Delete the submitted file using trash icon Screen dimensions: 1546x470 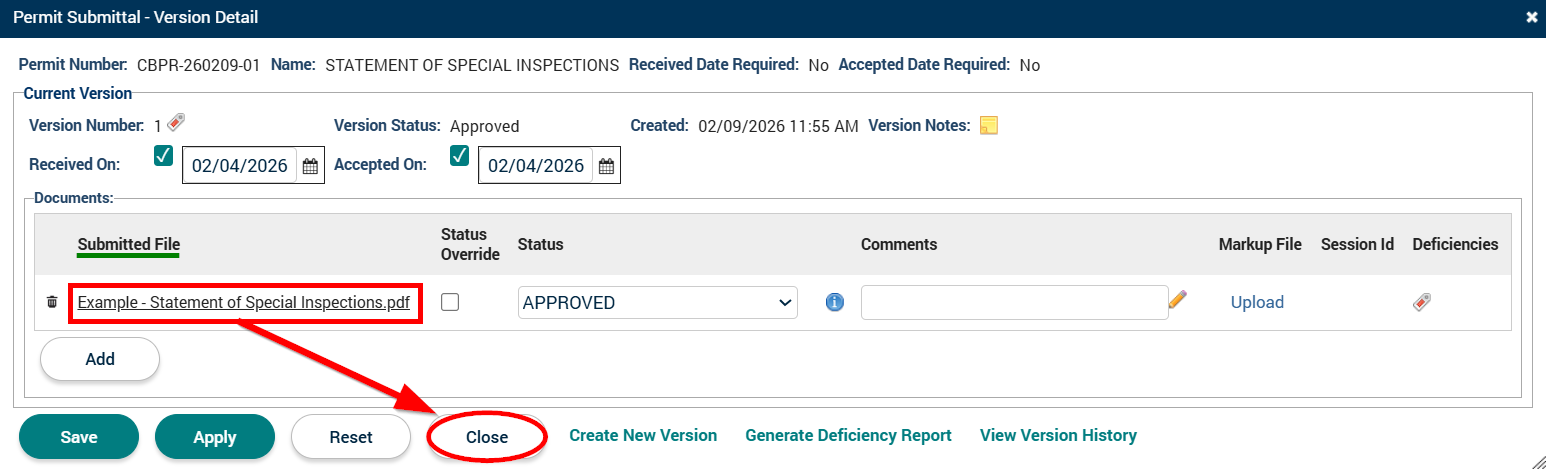pyautogui.click(x=52, y=302)
